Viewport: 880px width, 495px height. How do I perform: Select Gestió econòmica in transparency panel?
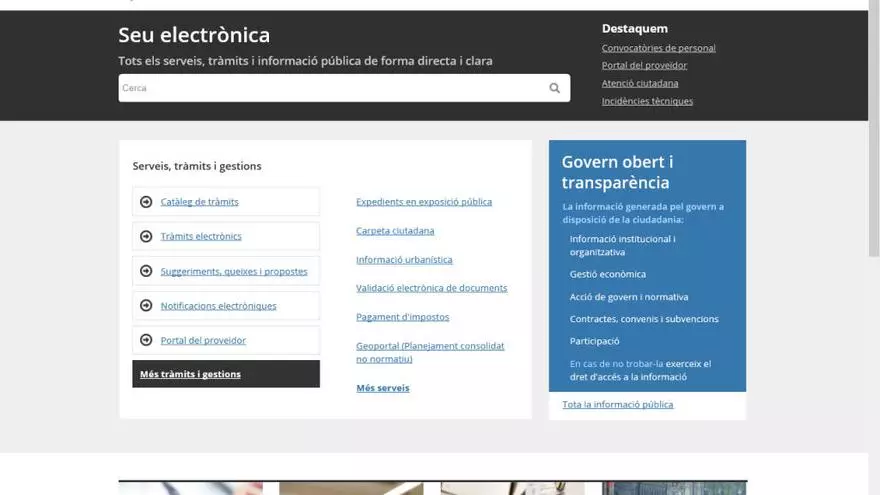[x=607, y=274]
